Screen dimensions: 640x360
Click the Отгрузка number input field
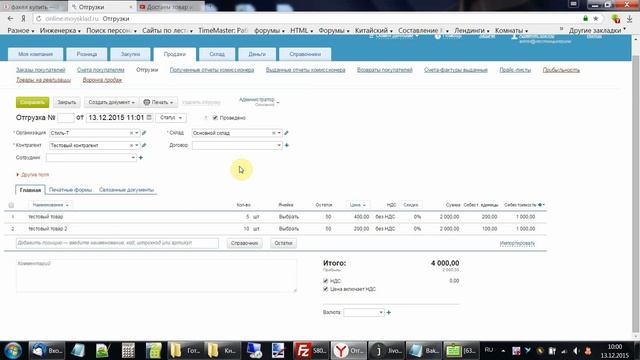point(66,118)
